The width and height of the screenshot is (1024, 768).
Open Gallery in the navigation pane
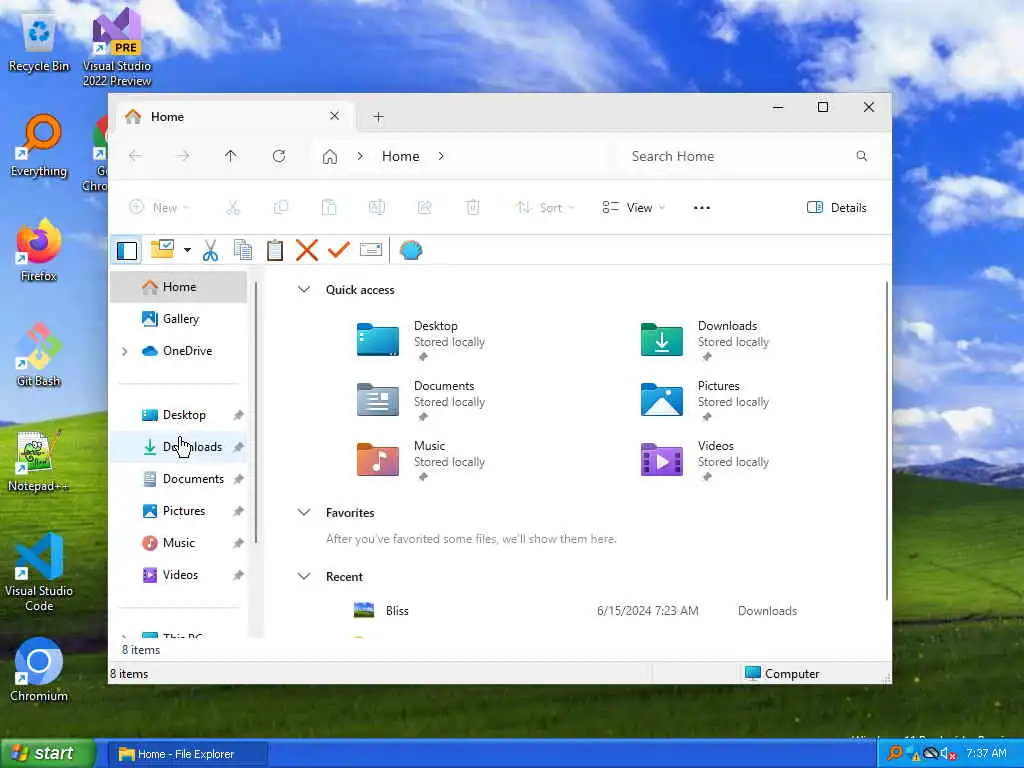[178, 319]
